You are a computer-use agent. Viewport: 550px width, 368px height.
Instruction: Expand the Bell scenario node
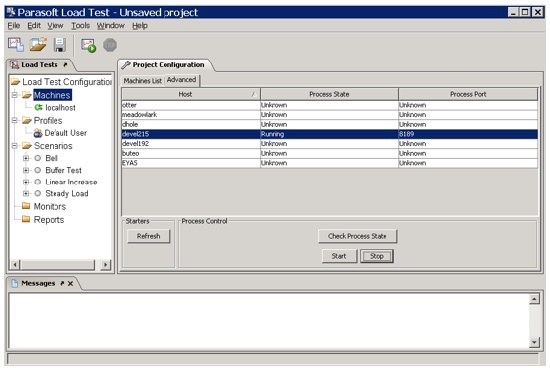point(26,158)
